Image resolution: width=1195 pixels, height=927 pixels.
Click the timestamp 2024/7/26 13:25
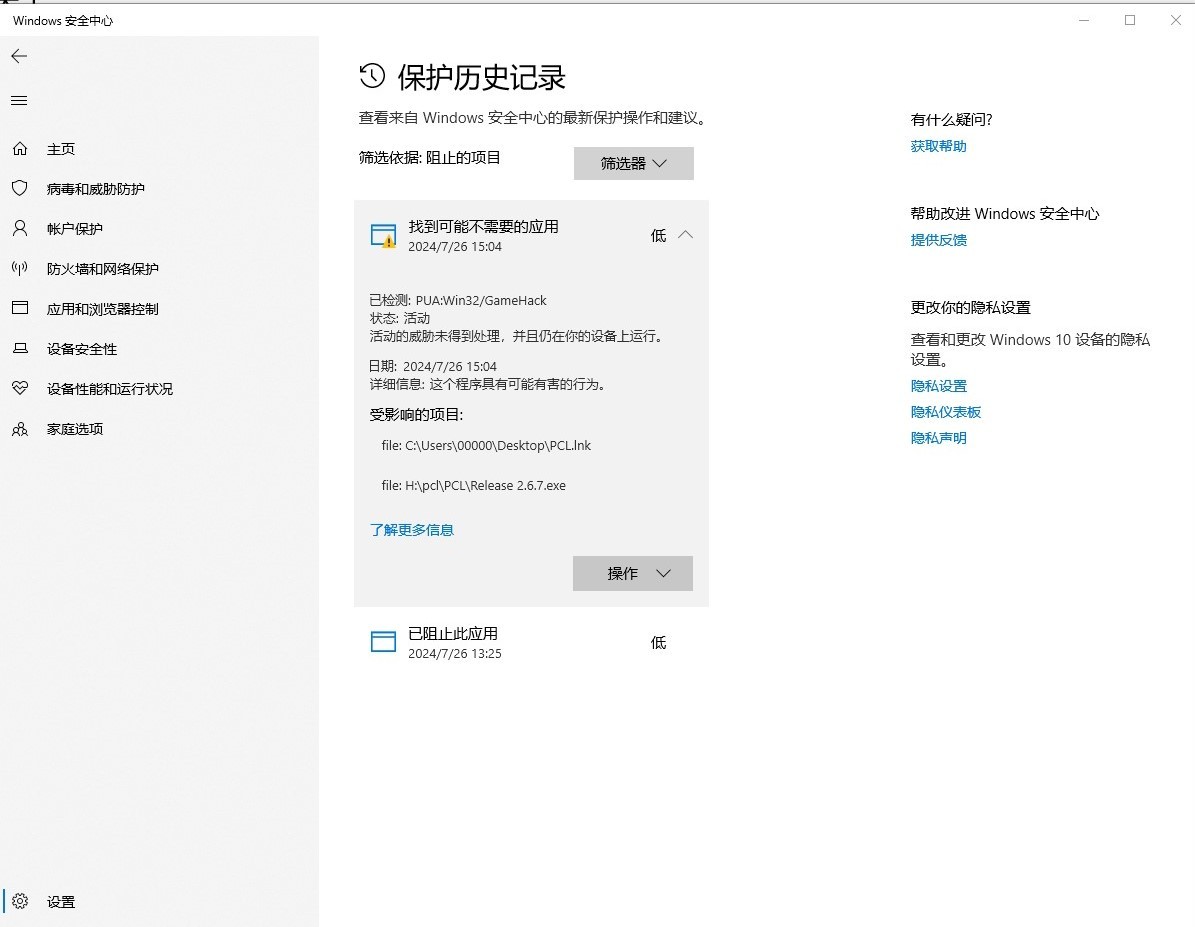455,653
